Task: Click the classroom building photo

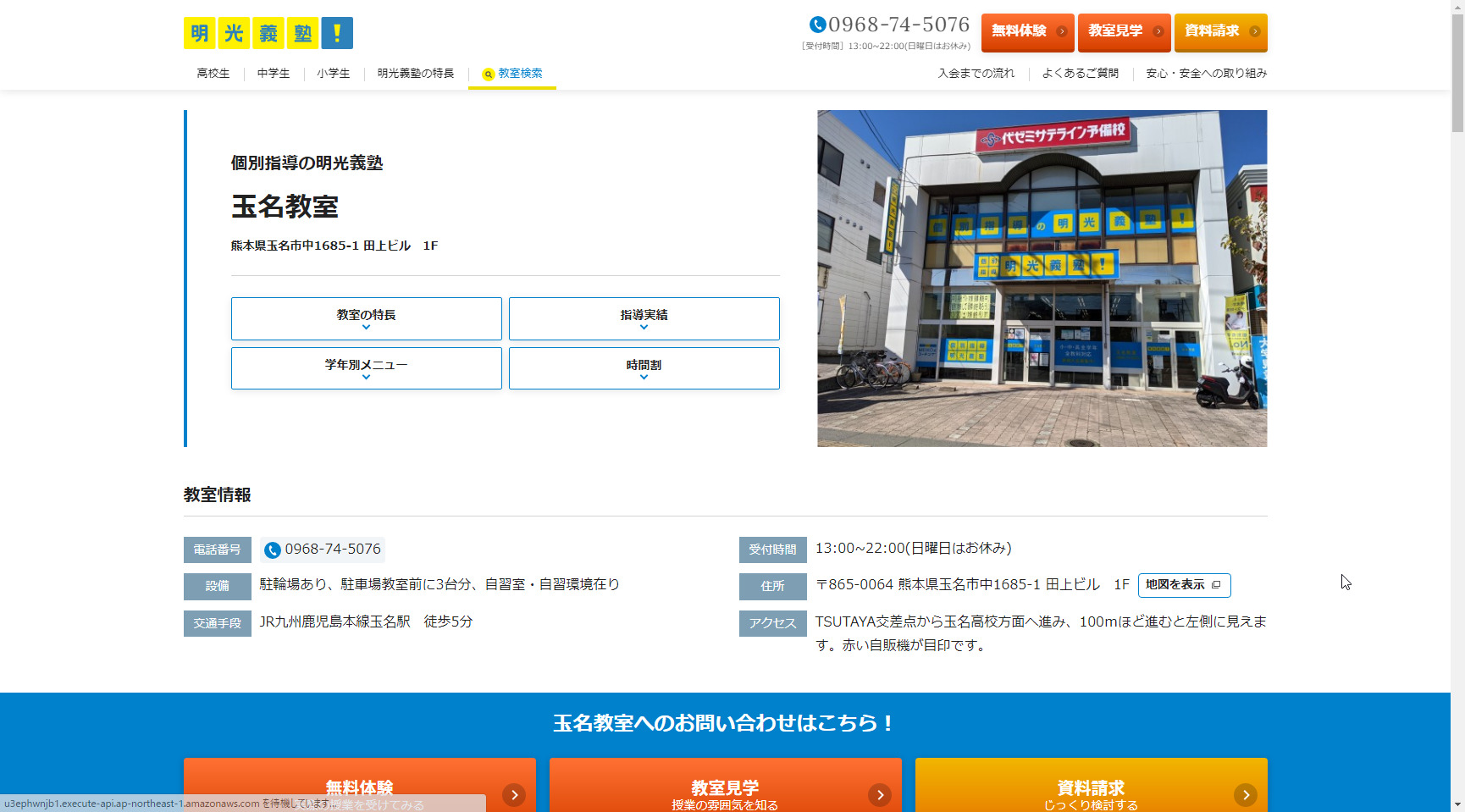Action: tap(1042, 279)
